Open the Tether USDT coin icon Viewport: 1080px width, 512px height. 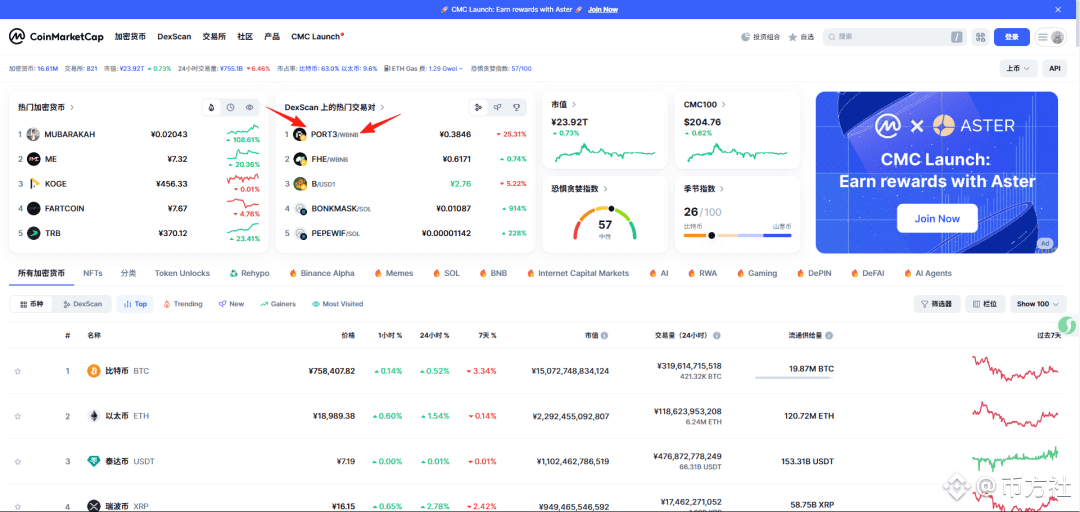(x=93, y=462)
